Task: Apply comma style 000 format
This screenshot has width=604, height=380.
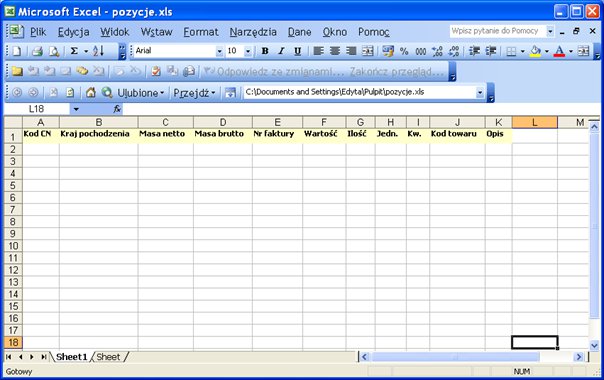Action: pos(421,51)
